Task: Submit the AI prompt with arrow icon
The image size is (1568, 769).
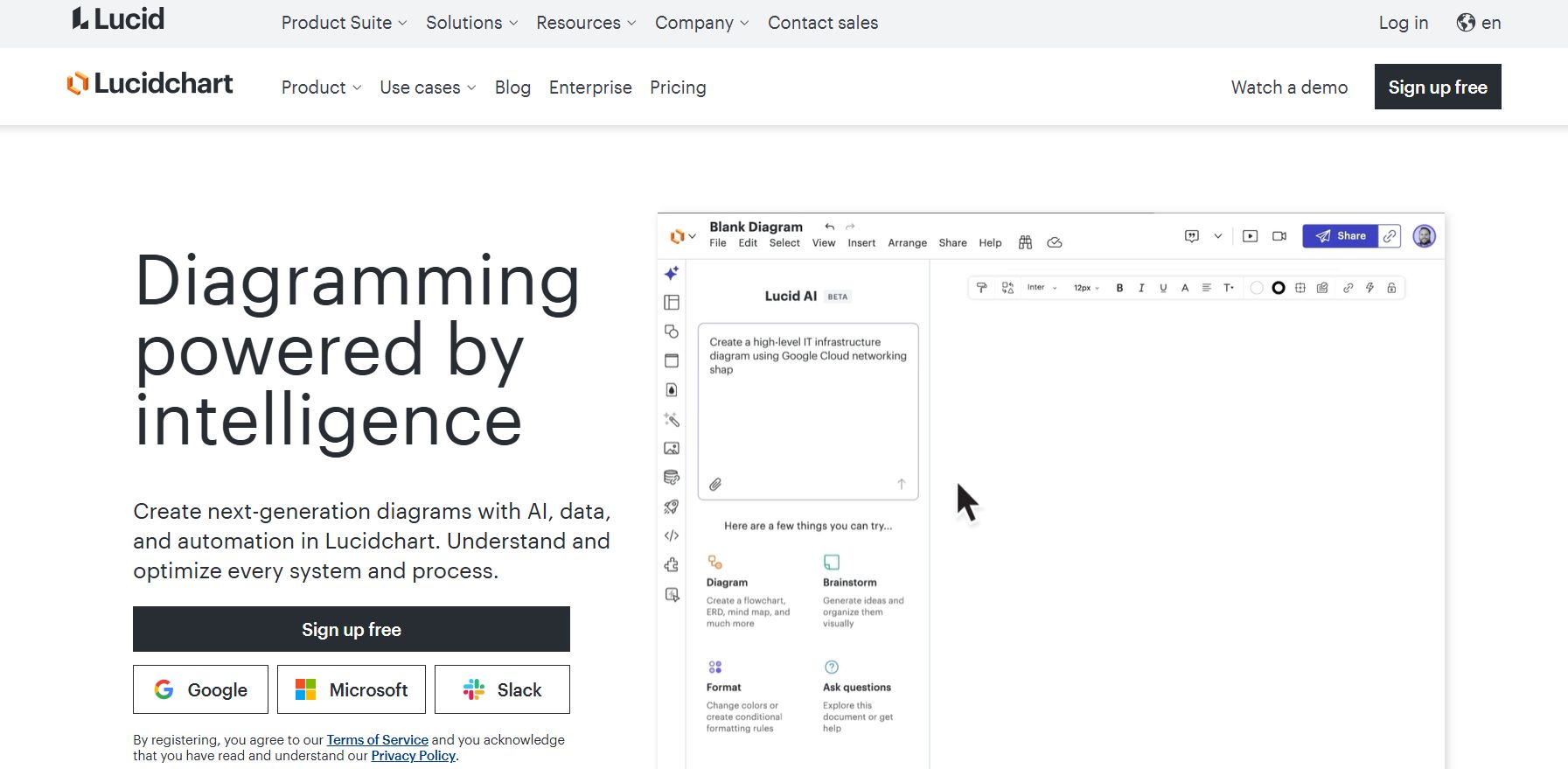Action: click(x=902, y=484)
